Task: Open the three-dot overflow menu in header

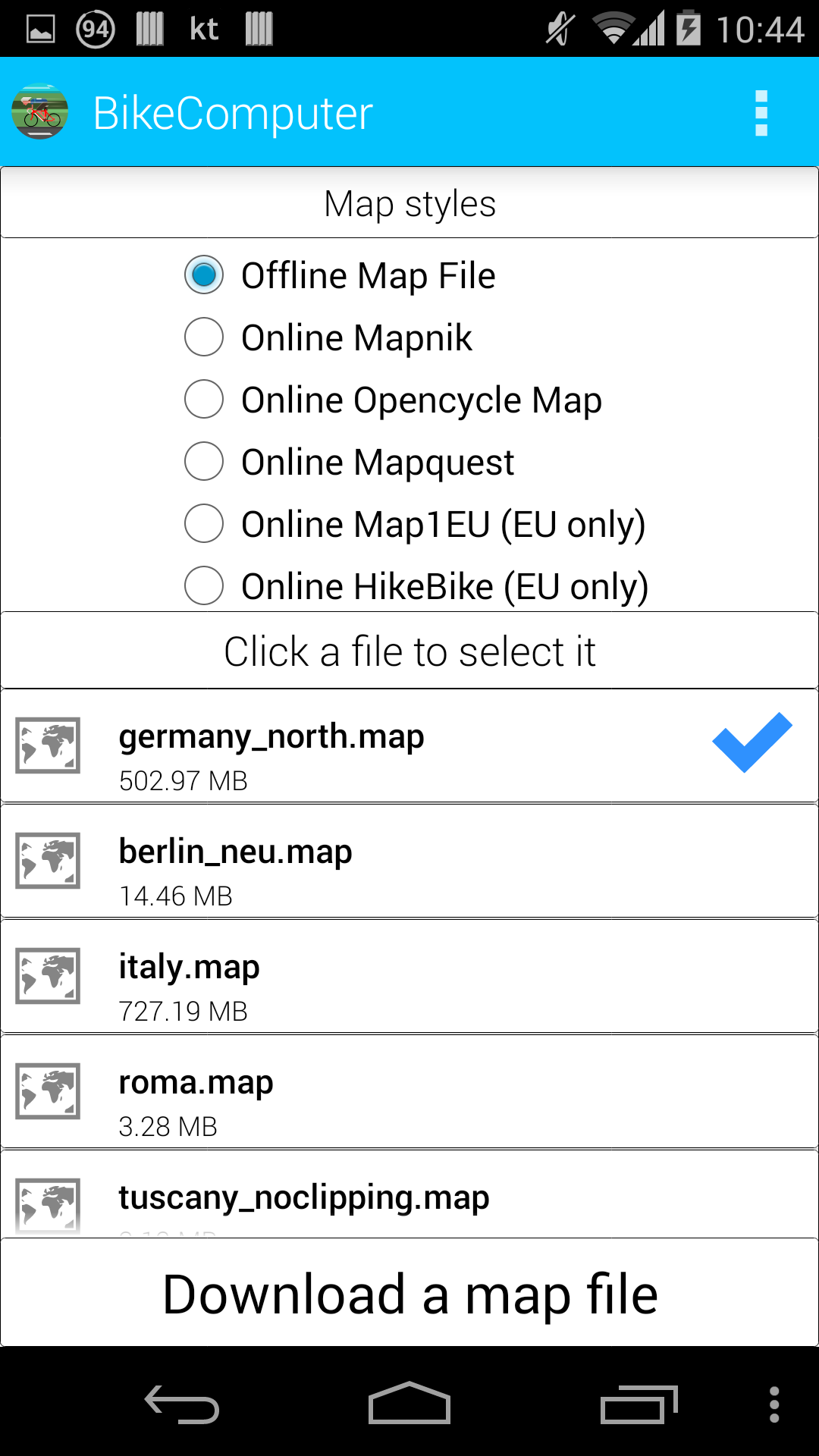Action: pos(761,113)
